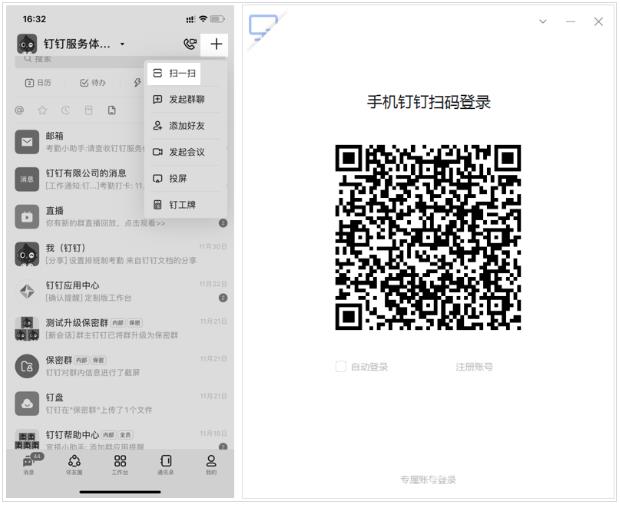Switch to computer login via top-left corner icon
620x505 pixels.
264,27
